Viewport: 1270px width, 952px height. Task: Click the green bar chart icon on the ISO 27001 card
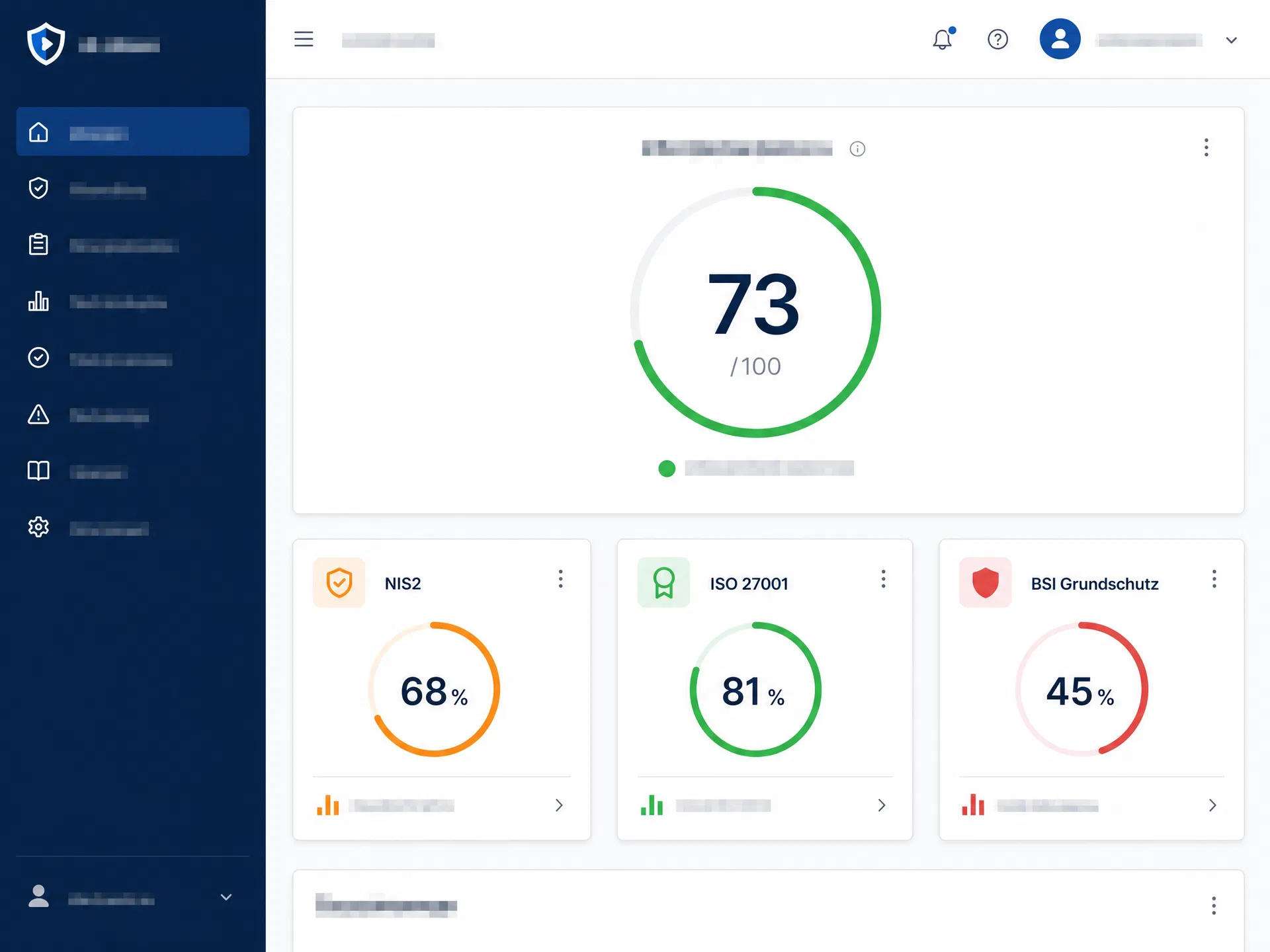click(652, 805)
